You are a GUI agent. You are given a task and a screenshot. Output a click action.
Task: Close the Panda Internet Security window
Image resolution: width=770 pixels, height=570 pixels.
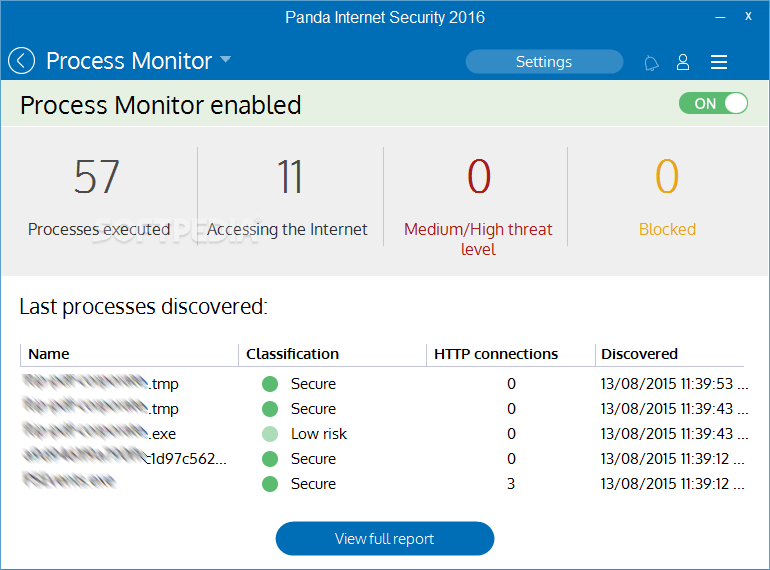[x=748, y=16]
